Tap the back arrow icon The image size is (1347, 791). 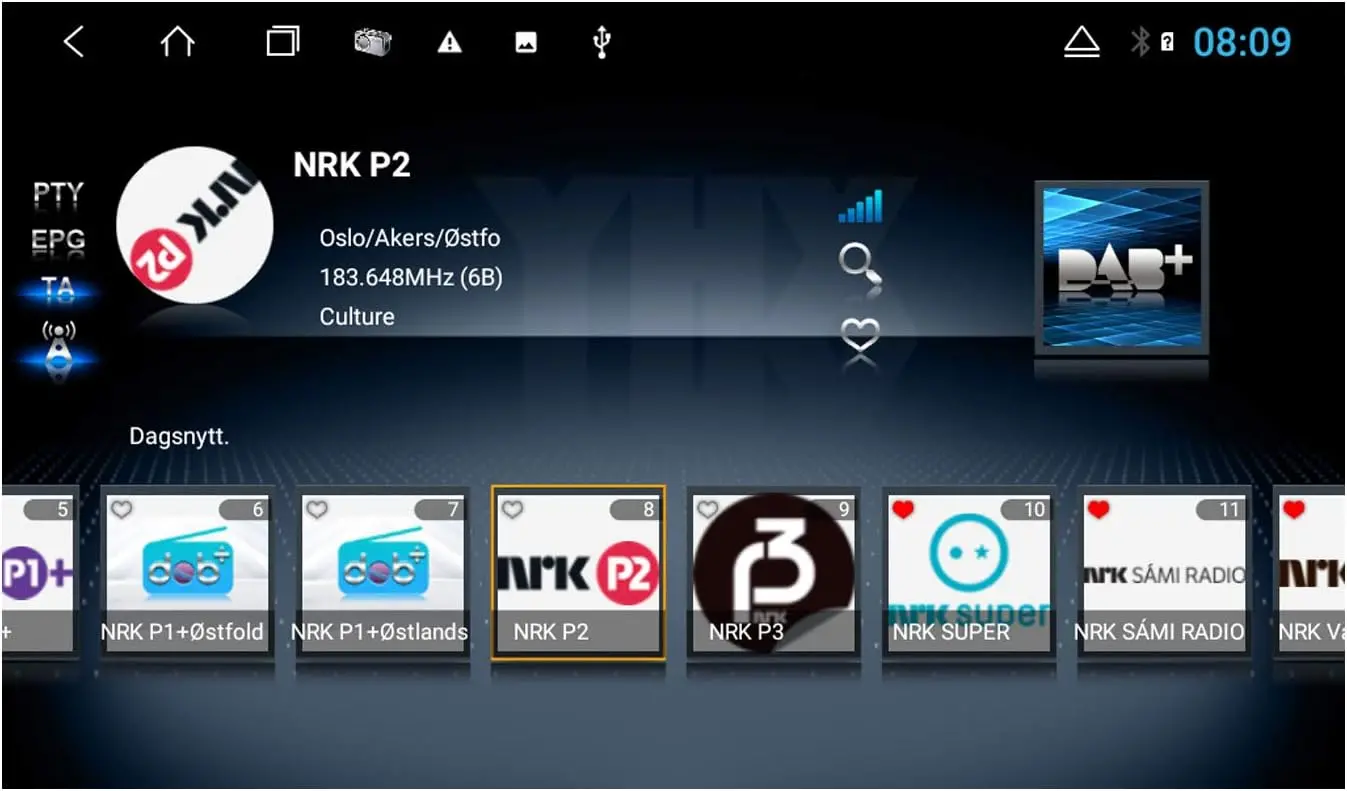point(74,42)
